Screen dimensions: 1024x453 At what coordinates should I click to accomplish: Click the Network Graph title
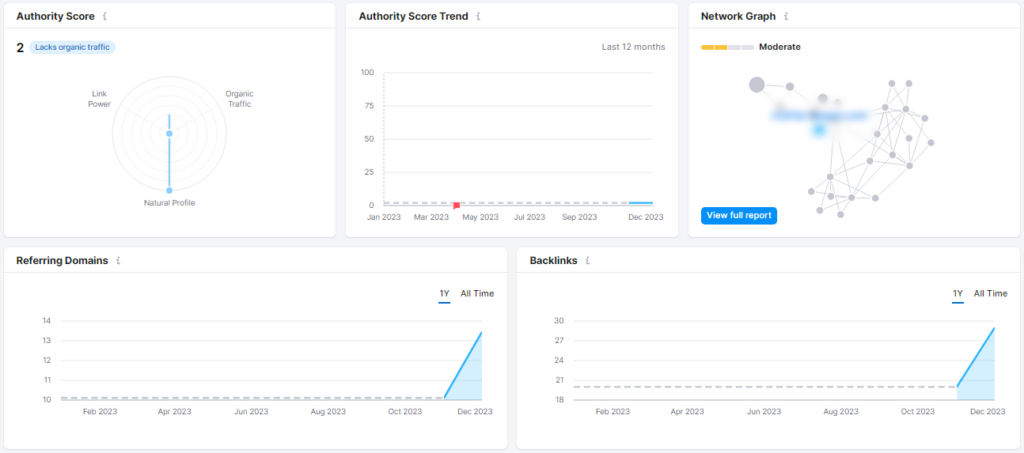tap(739, 16)
